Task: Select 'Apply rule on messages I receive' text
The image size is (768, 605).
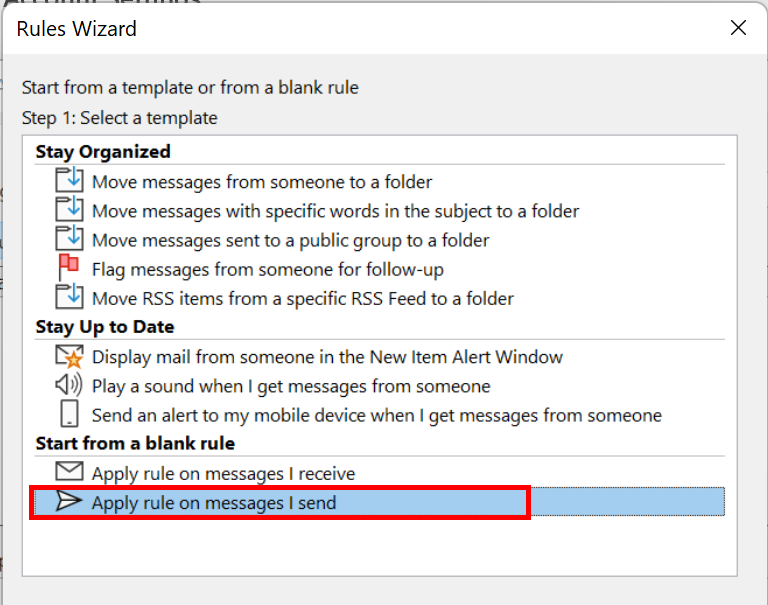Action: 223,473
